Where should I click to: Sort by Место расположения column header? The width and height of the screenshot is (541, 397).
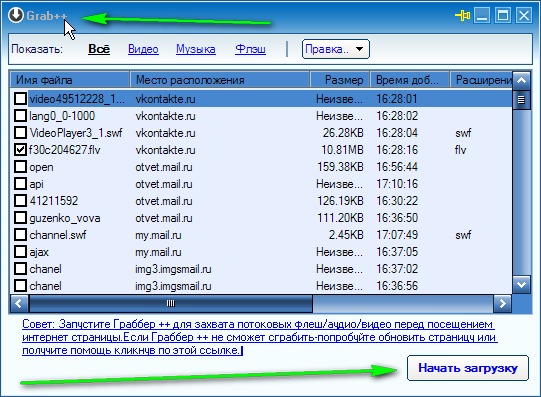pos(220,80)
